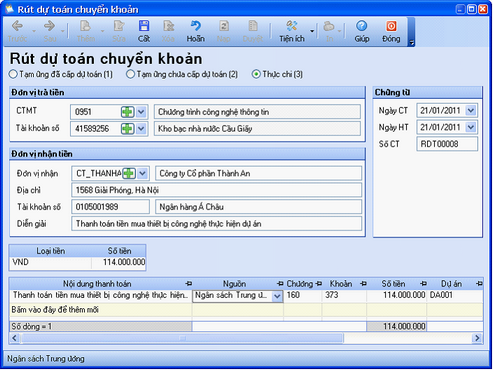
Task: Undo changes with the Hoãn icon
Action: 195,26
